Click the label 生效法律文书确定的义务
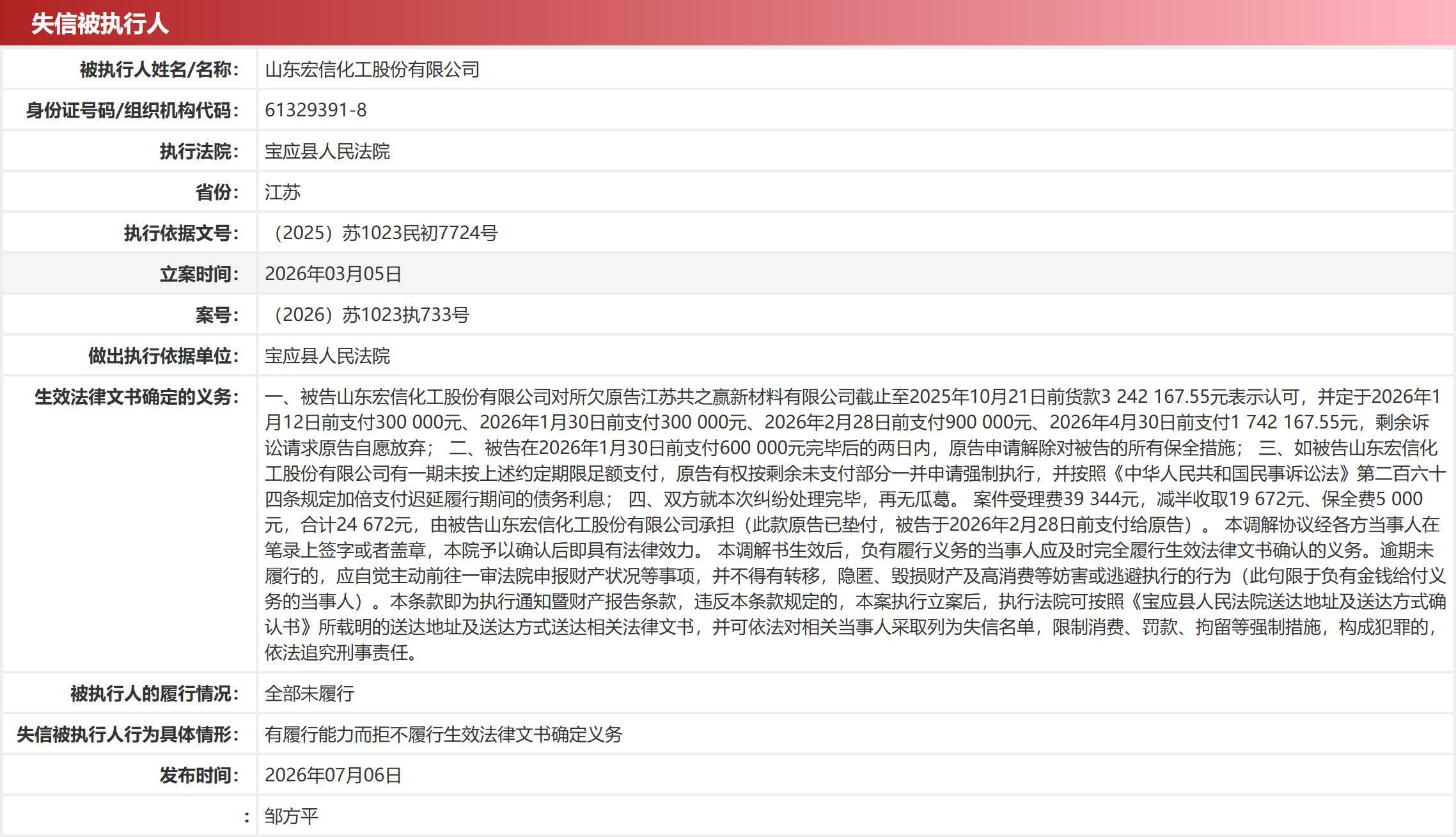Image resolution: width=1456 pixels, height=837 pixels. (137, 396)
